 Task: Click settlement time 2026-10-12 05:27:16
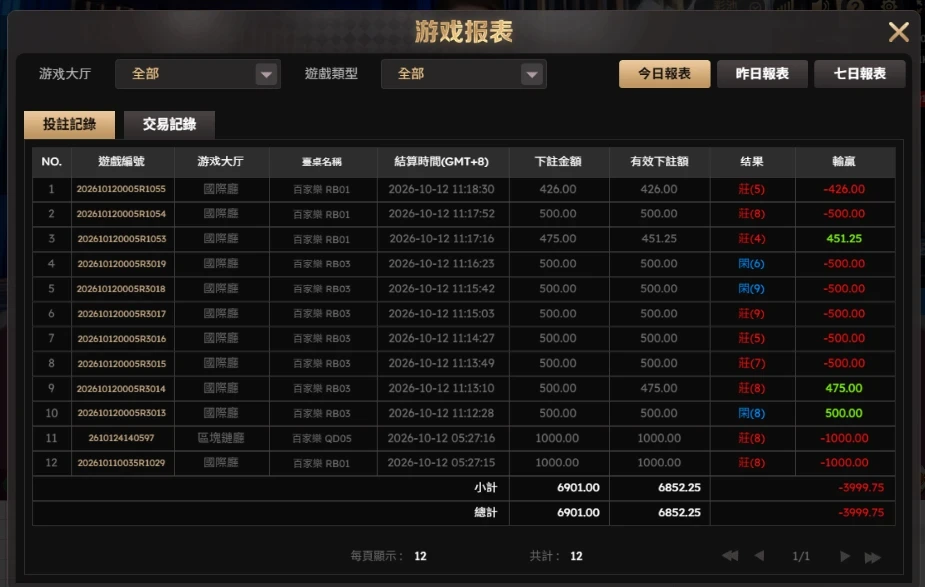[441, 438]
